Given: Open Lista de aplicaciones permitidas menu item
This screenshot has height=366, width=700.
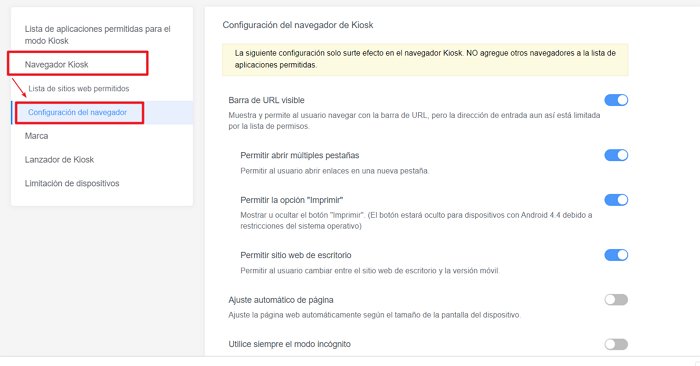Looking at the screenshot, I should click(x=97, y=35).
